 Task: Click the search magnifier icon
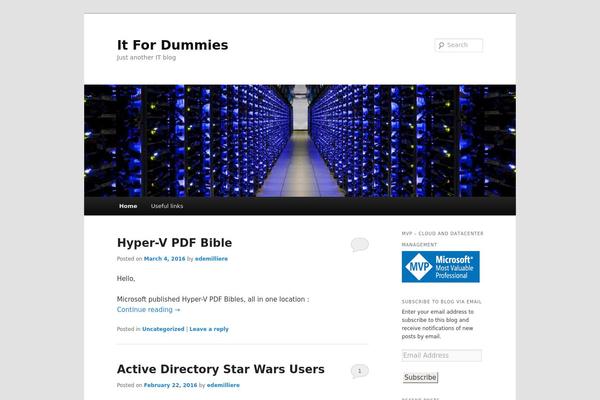pos(441,45)
